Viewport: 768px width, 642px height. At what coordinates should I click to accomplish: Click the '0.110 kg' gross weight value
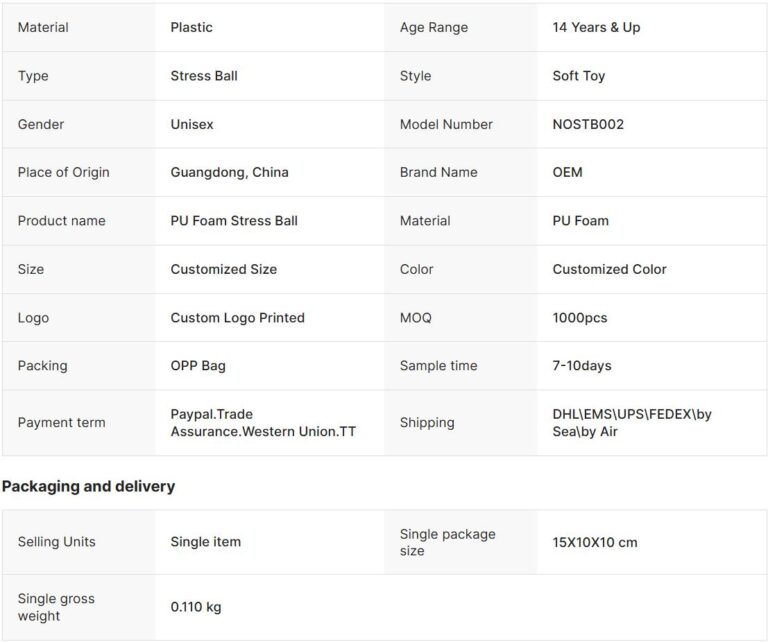196,607
